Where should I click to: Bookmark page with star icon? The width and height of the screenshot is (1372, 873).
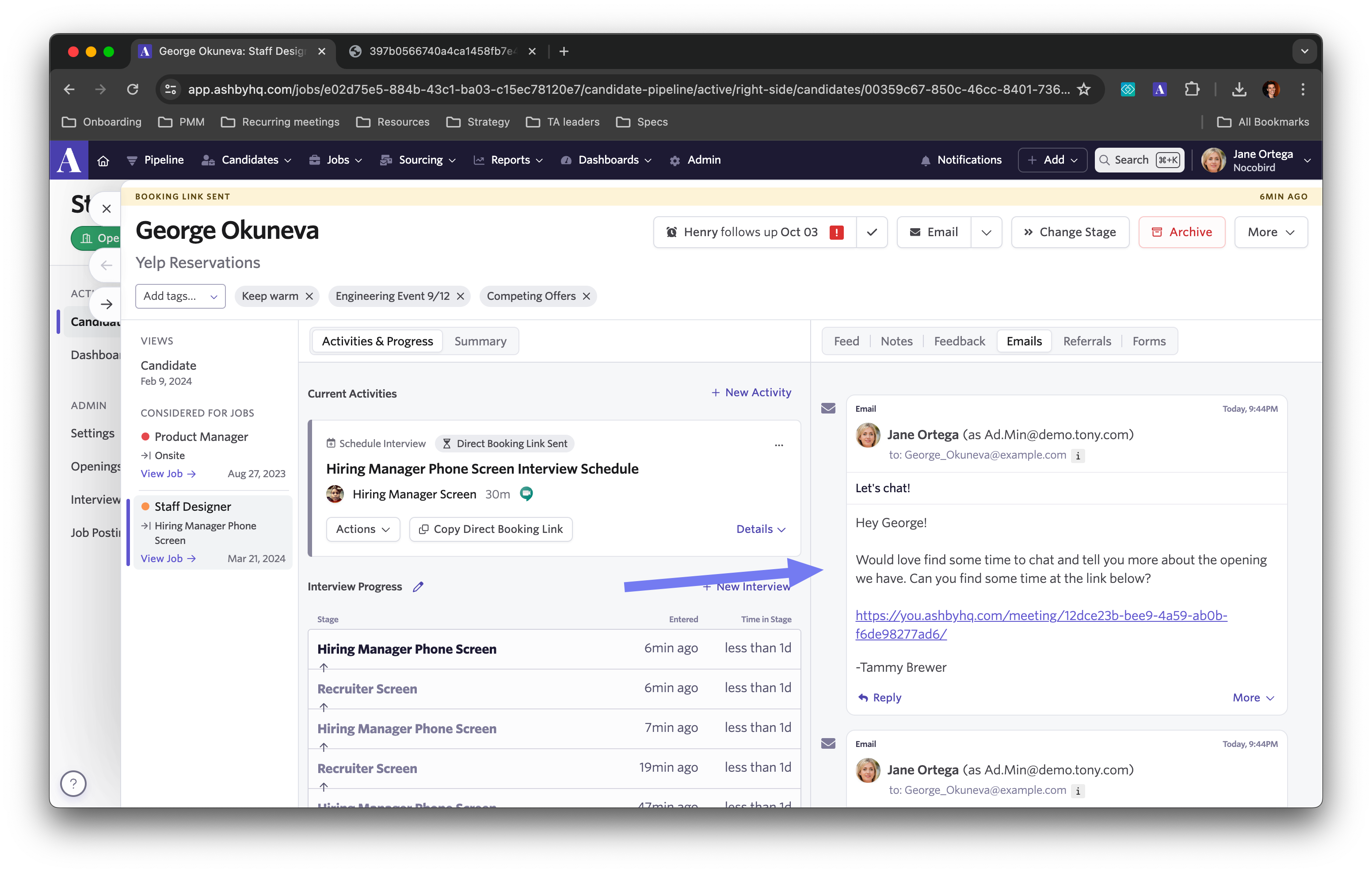click(x=1083, y=89)
